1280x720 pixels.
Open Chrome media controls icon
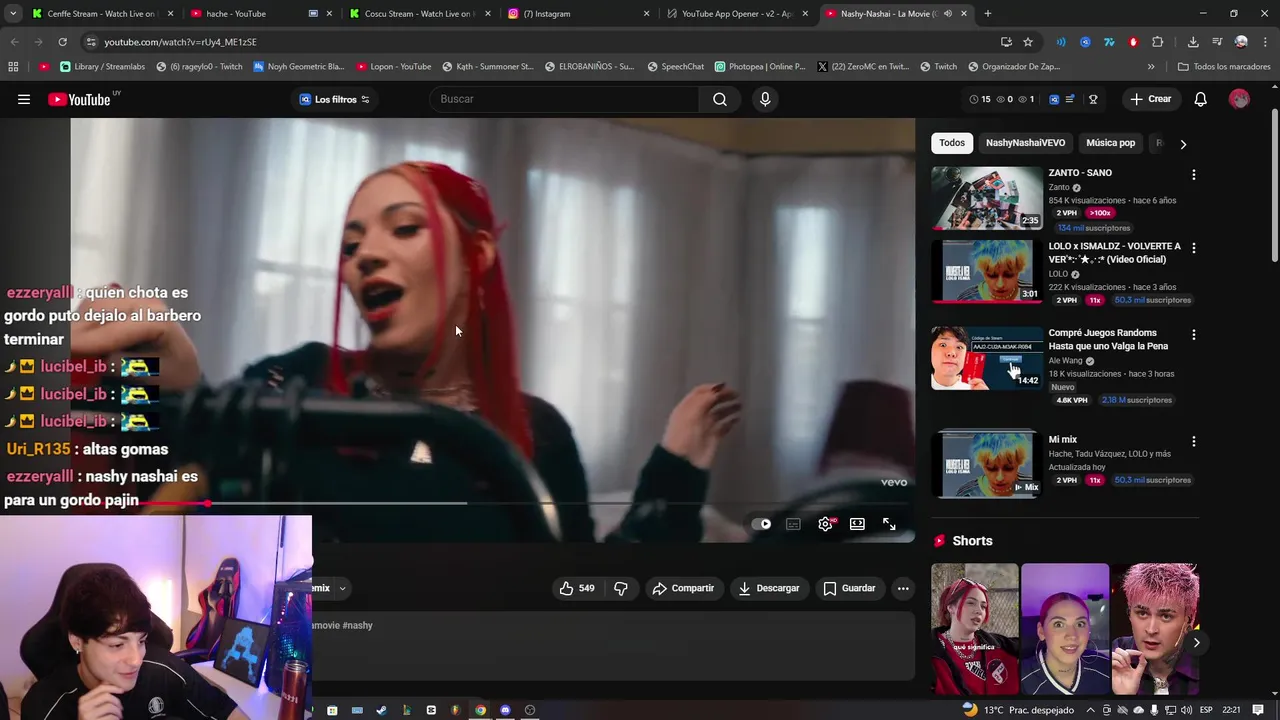point(1217,42)
